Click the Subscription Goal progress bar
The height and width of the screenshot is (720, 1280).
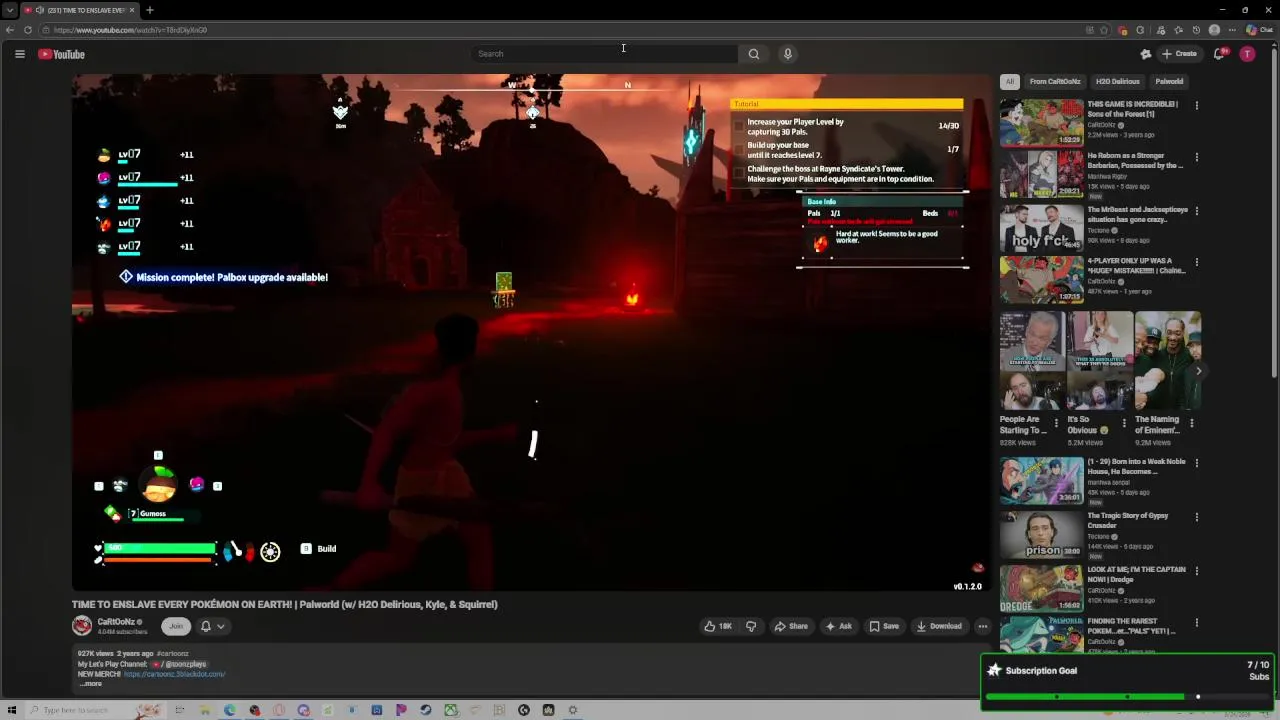click(x=1127, y=697)
